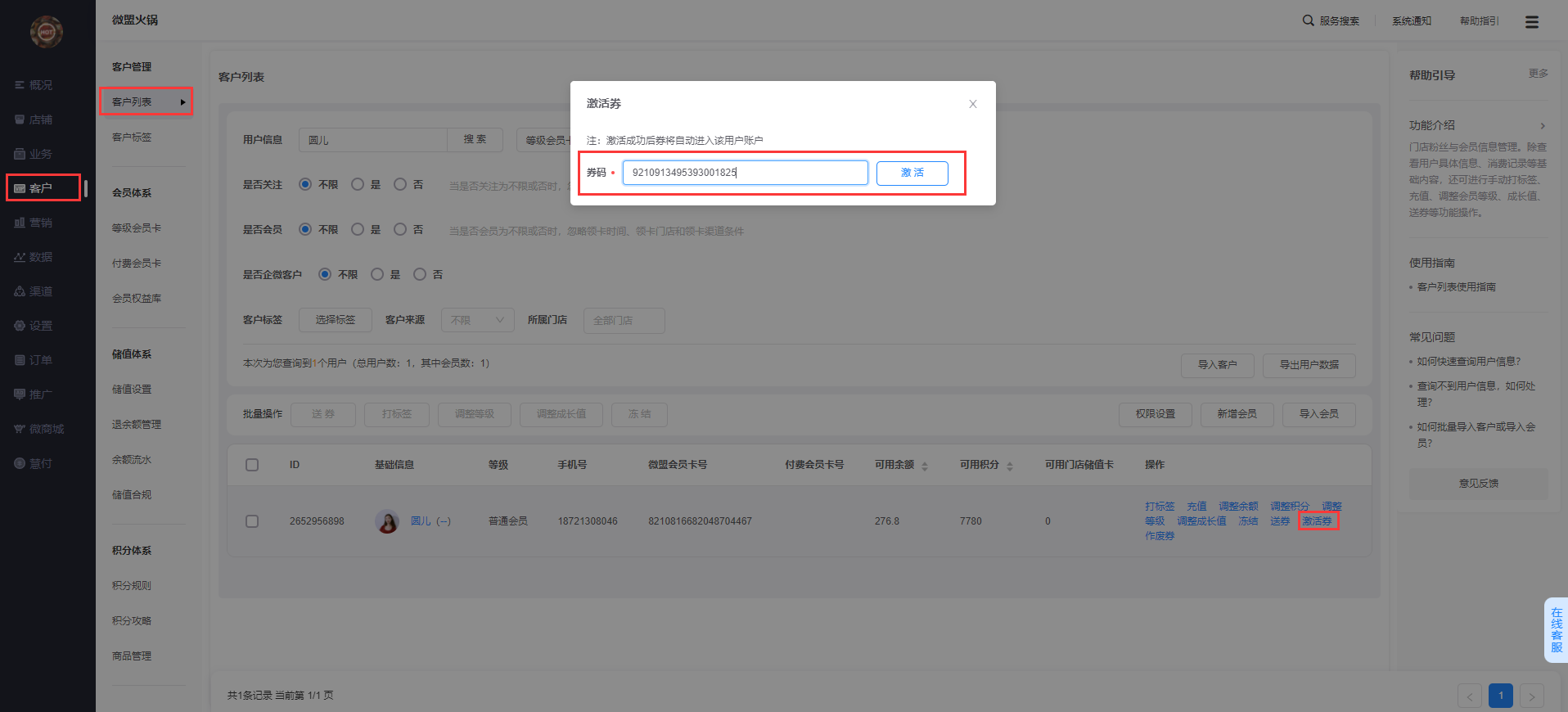Select 否 radio for 是否会员
This screenshot has height=712, width=1568.
click(400, 230)
